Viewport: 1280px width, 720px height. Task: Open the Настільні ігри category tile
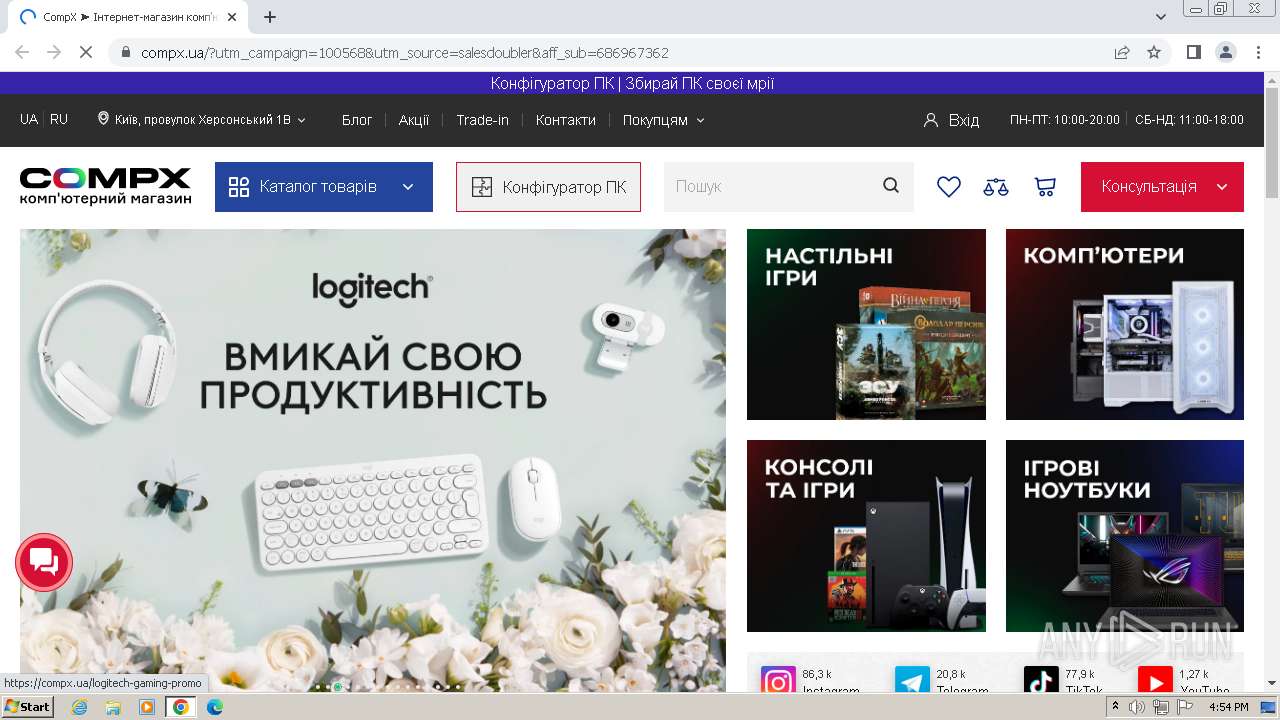tap(866, 324)
